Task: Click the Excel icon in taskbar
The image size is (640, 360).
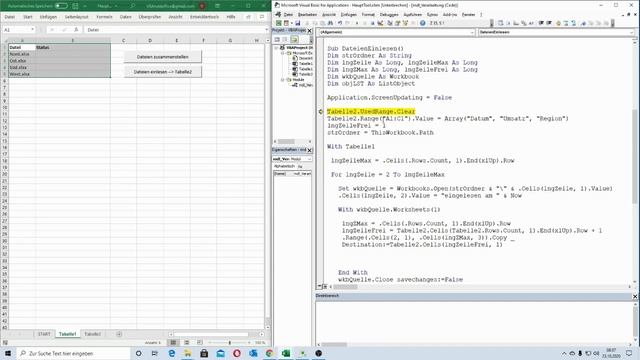Action: tap(286, 353)
